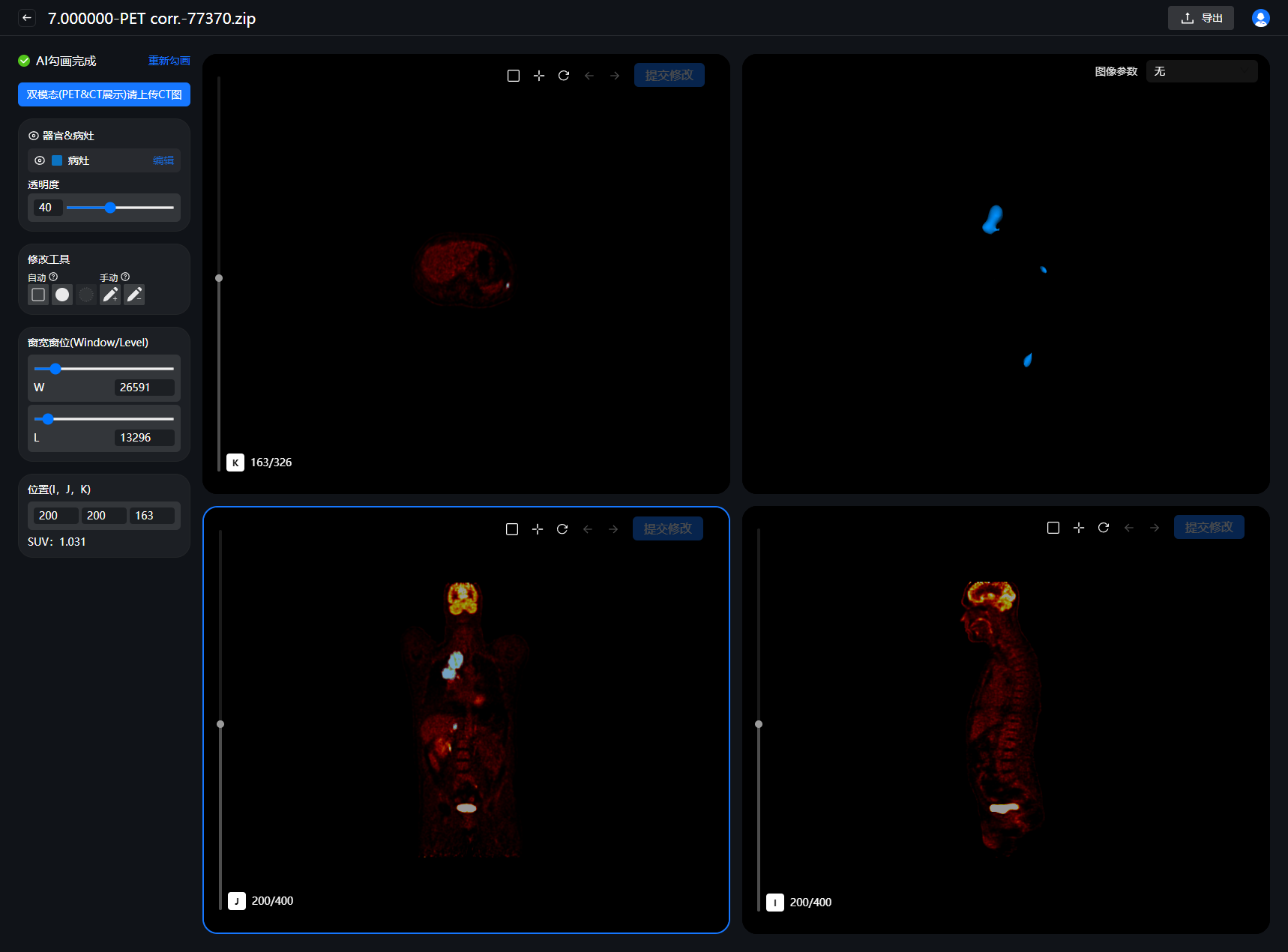Click 编辑 link for 病灶
This screenshot has height=952, width=1288.
163,160
